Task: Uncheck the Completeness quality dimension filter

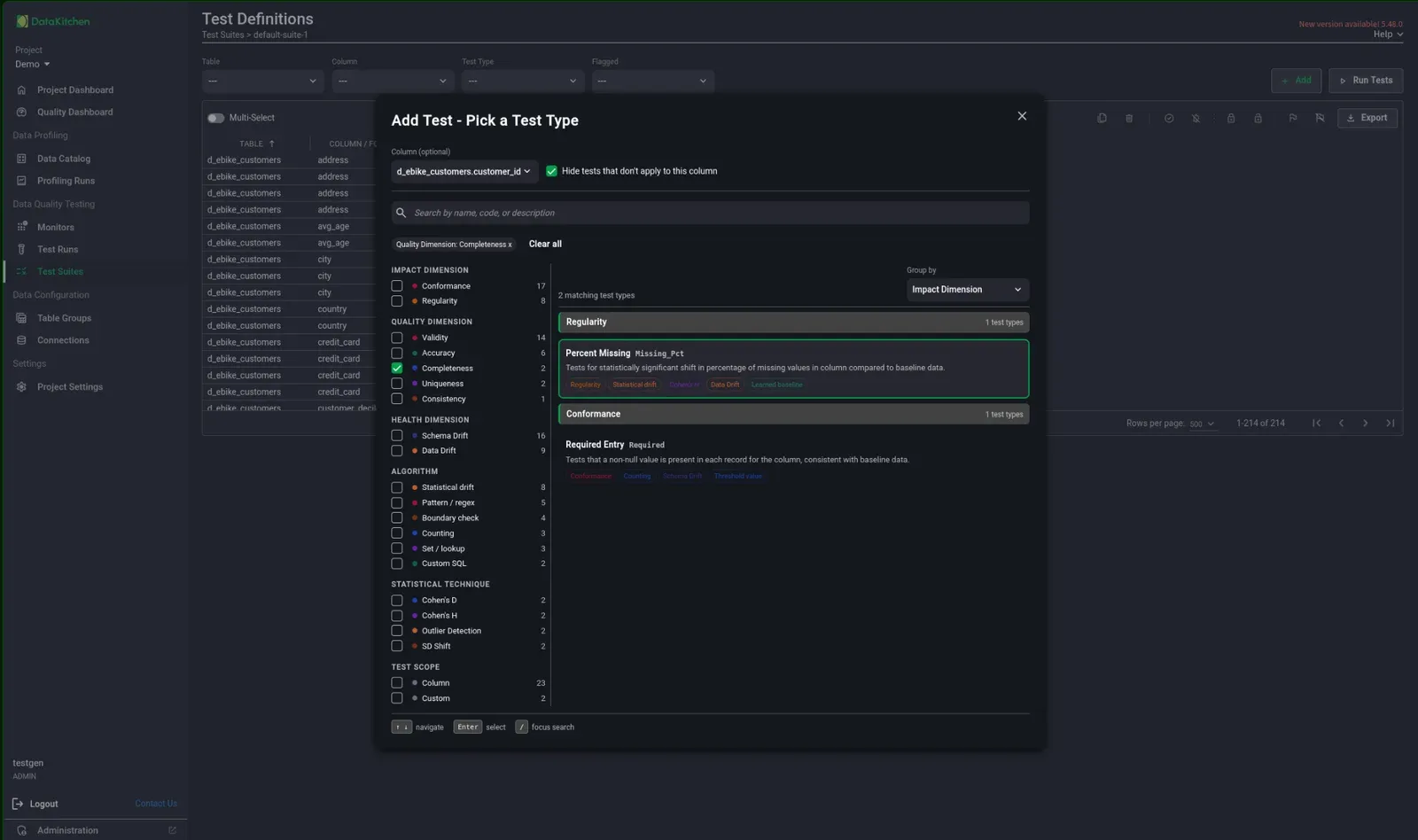Action: 397,369
